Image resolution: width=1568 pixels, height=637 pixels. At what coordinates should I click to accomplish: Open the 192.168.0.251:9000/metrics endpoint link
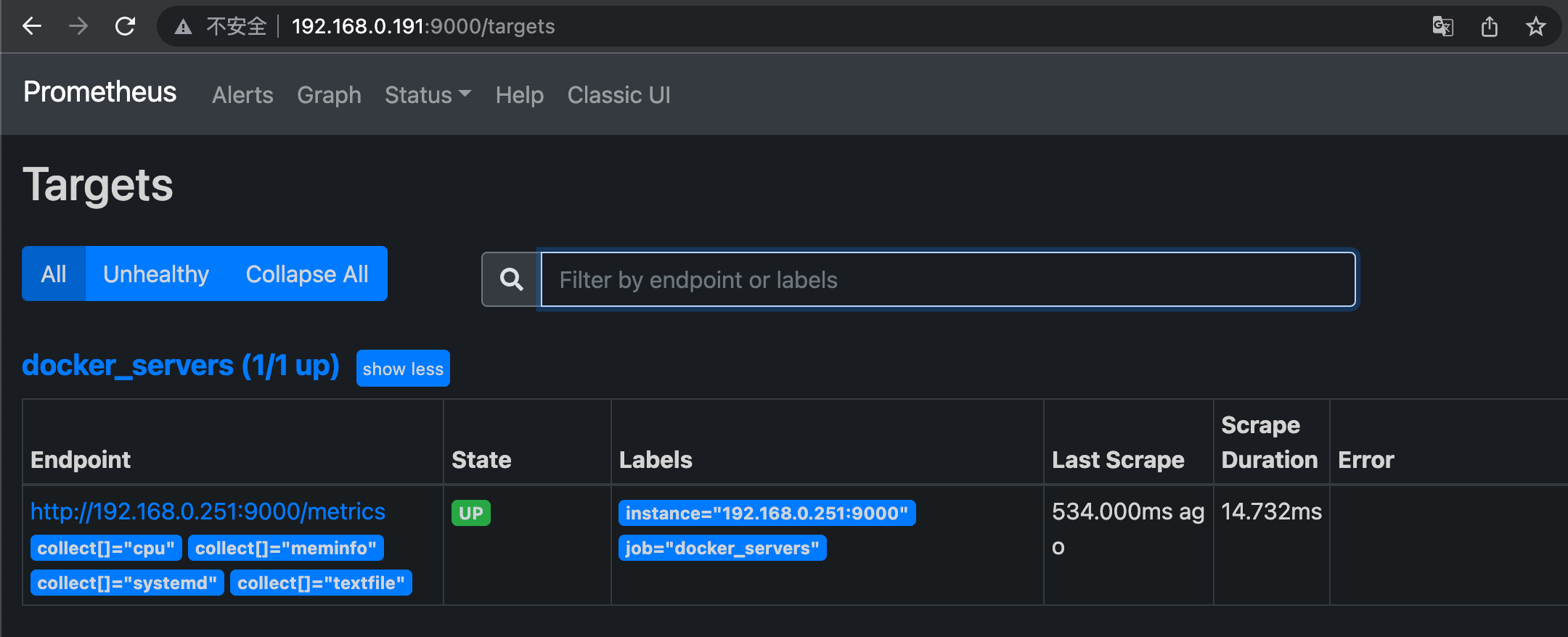tap(208, 511)
